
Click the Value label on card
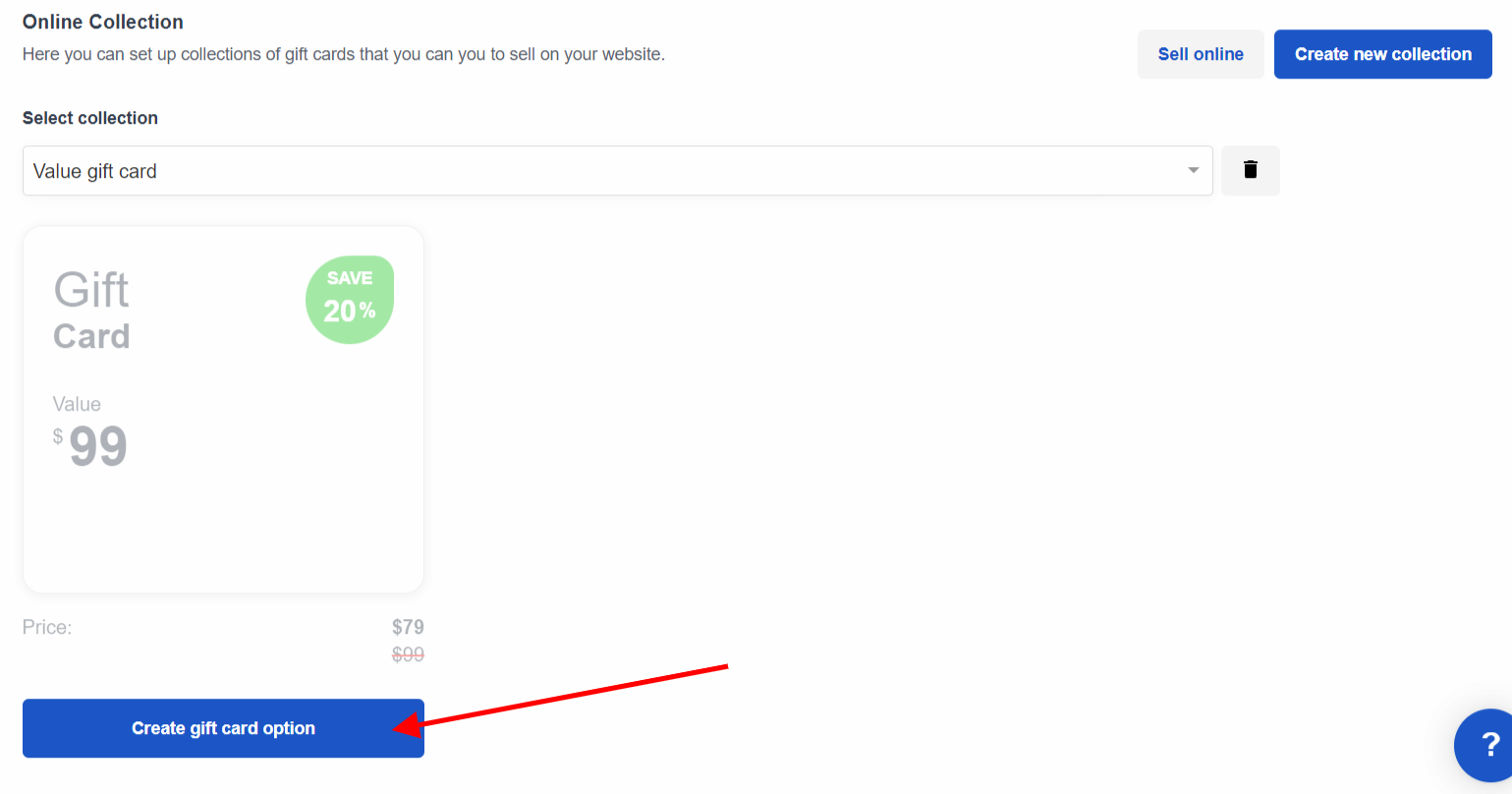[77, 404]
